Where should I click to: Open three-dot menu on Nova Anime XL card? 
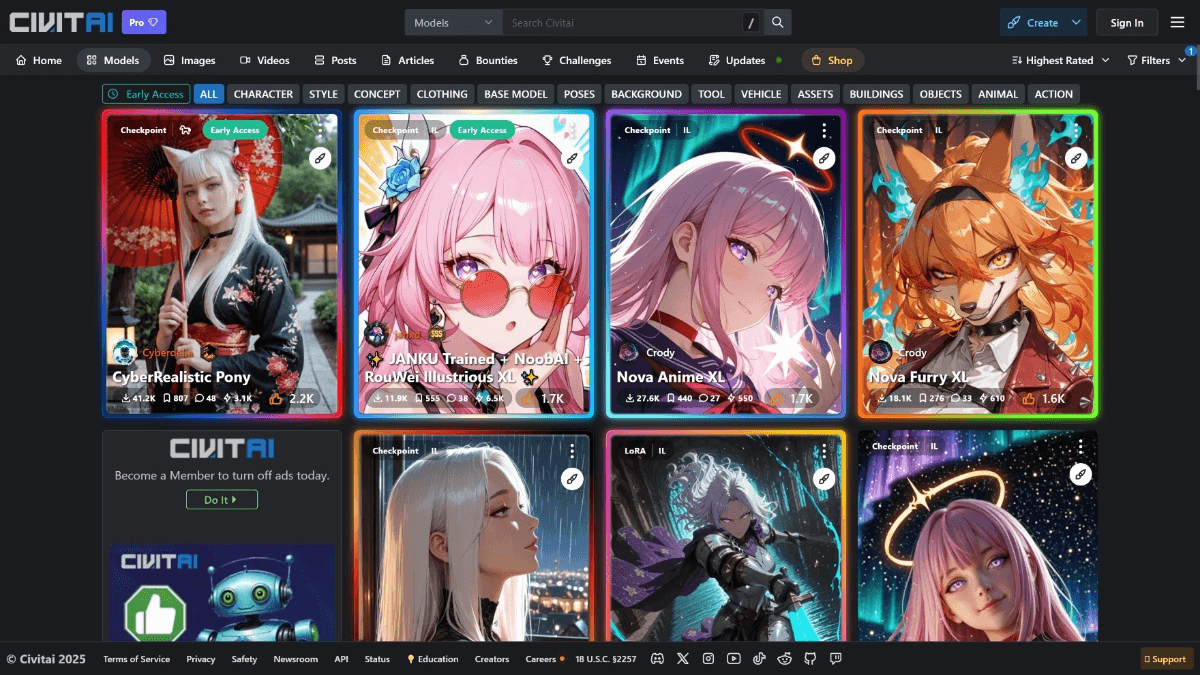tap(824, 131)
